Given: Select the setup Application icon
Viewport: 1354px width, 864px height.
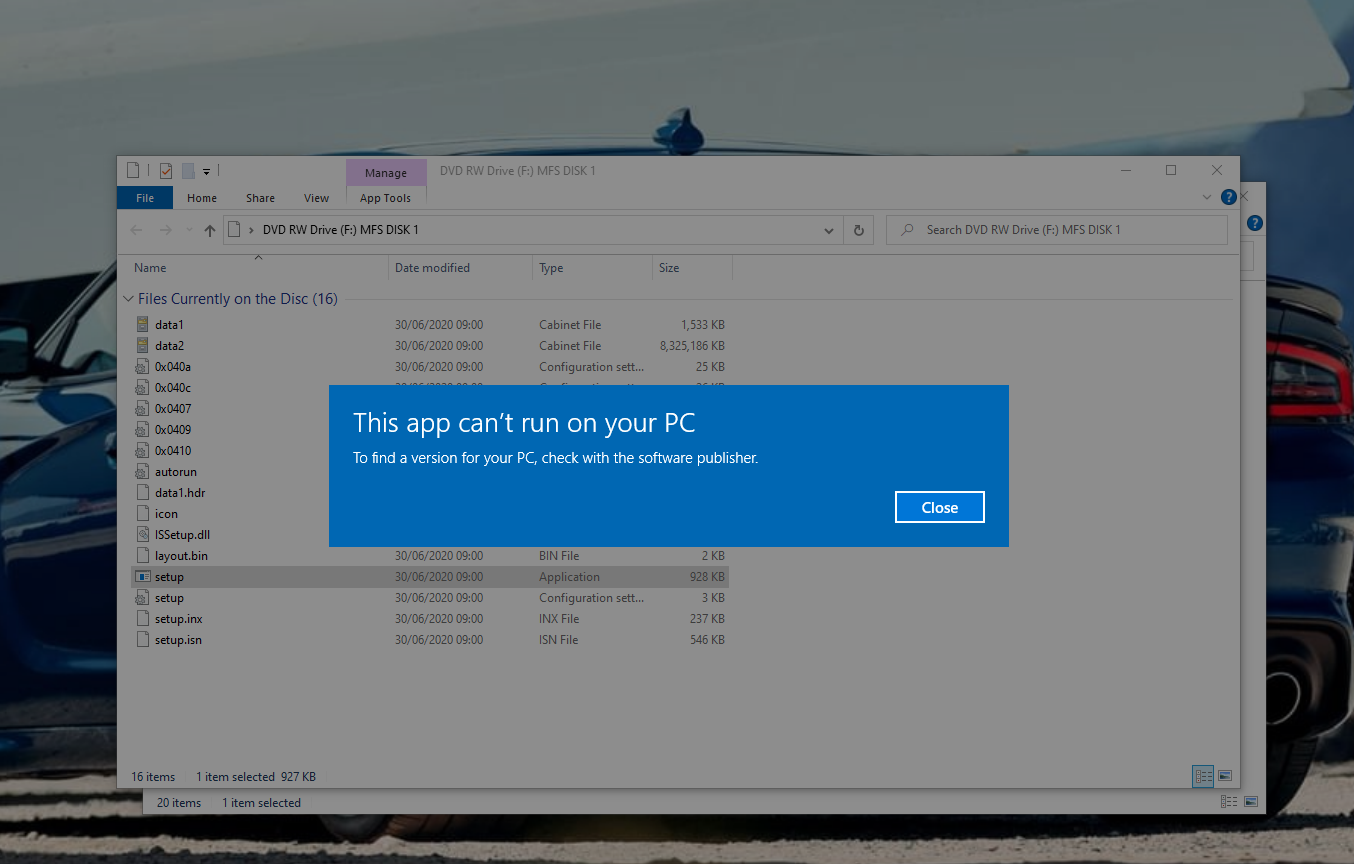Looking at the screenshot, I should [142, 577].
